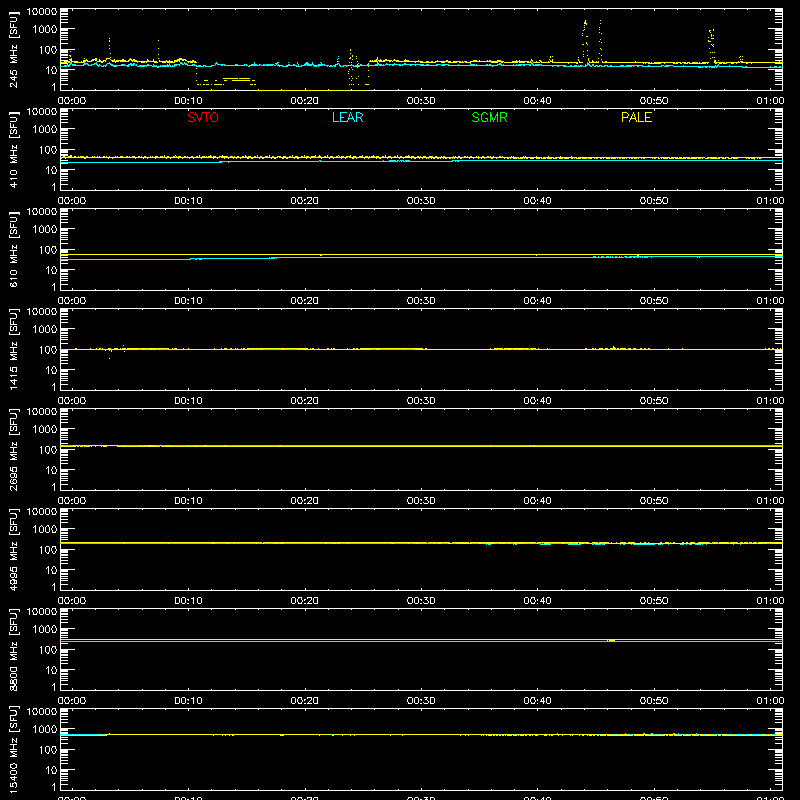Viewport: 800px width, 800px height.
Task: Click the 100 tick in 8800 MHz panel
Action: click(x=48, y=650)
